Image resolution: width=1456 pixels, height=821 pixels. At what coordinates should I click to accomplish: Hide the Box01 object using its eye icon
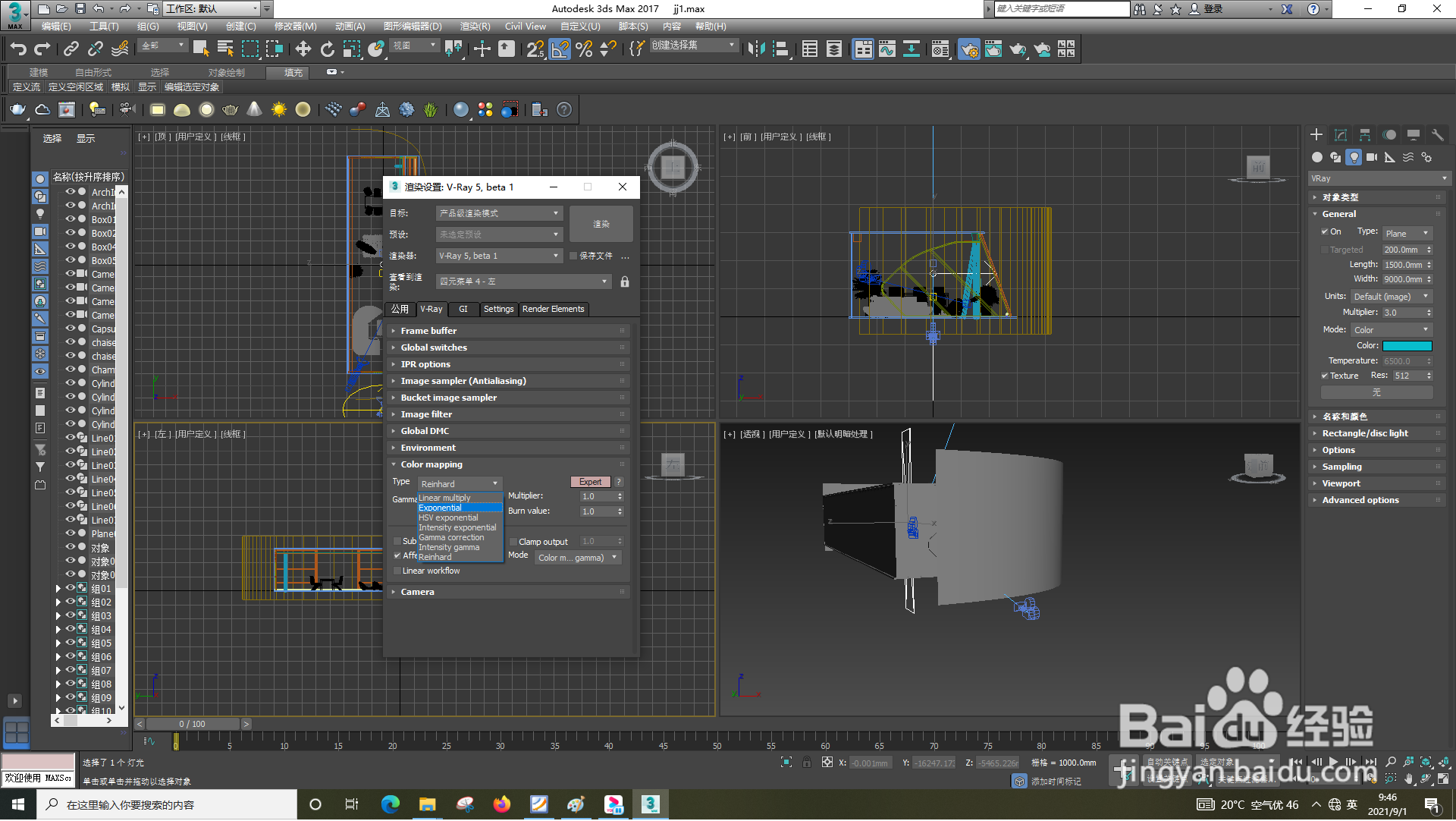[71, 219]
